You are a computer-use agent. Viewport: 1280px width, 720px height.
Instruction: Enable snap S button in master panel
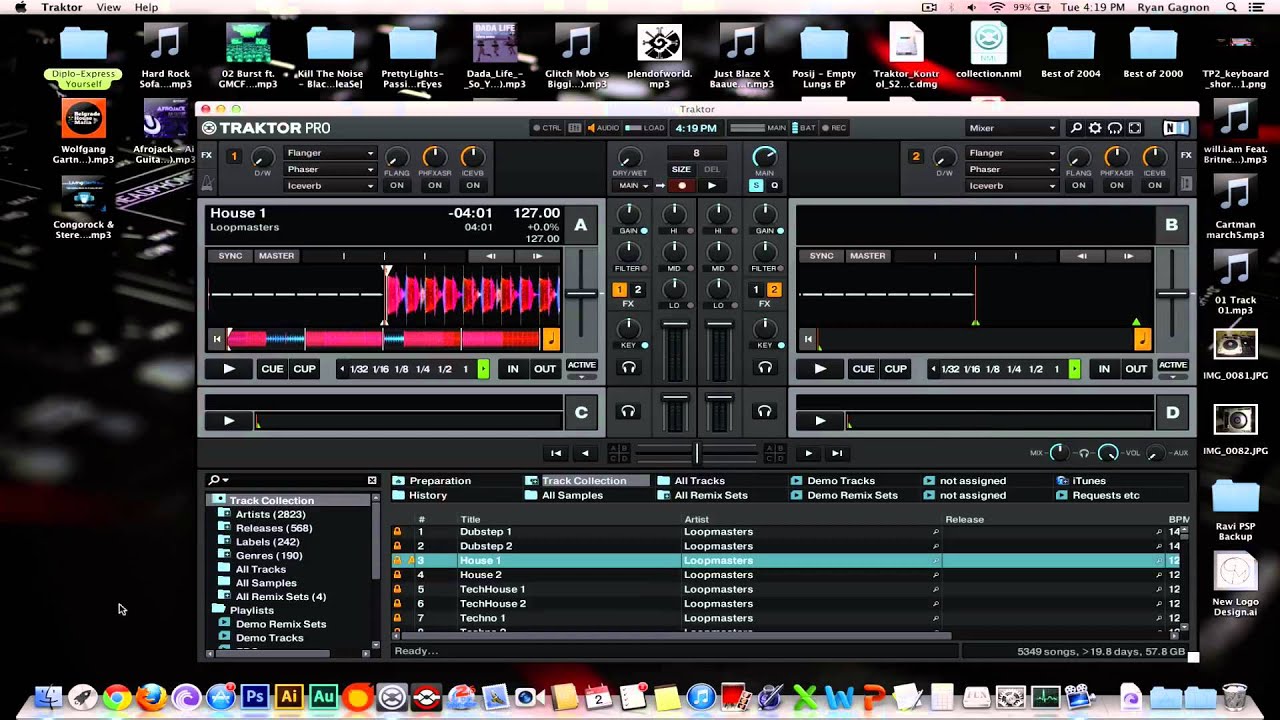(x=757, y=185)
